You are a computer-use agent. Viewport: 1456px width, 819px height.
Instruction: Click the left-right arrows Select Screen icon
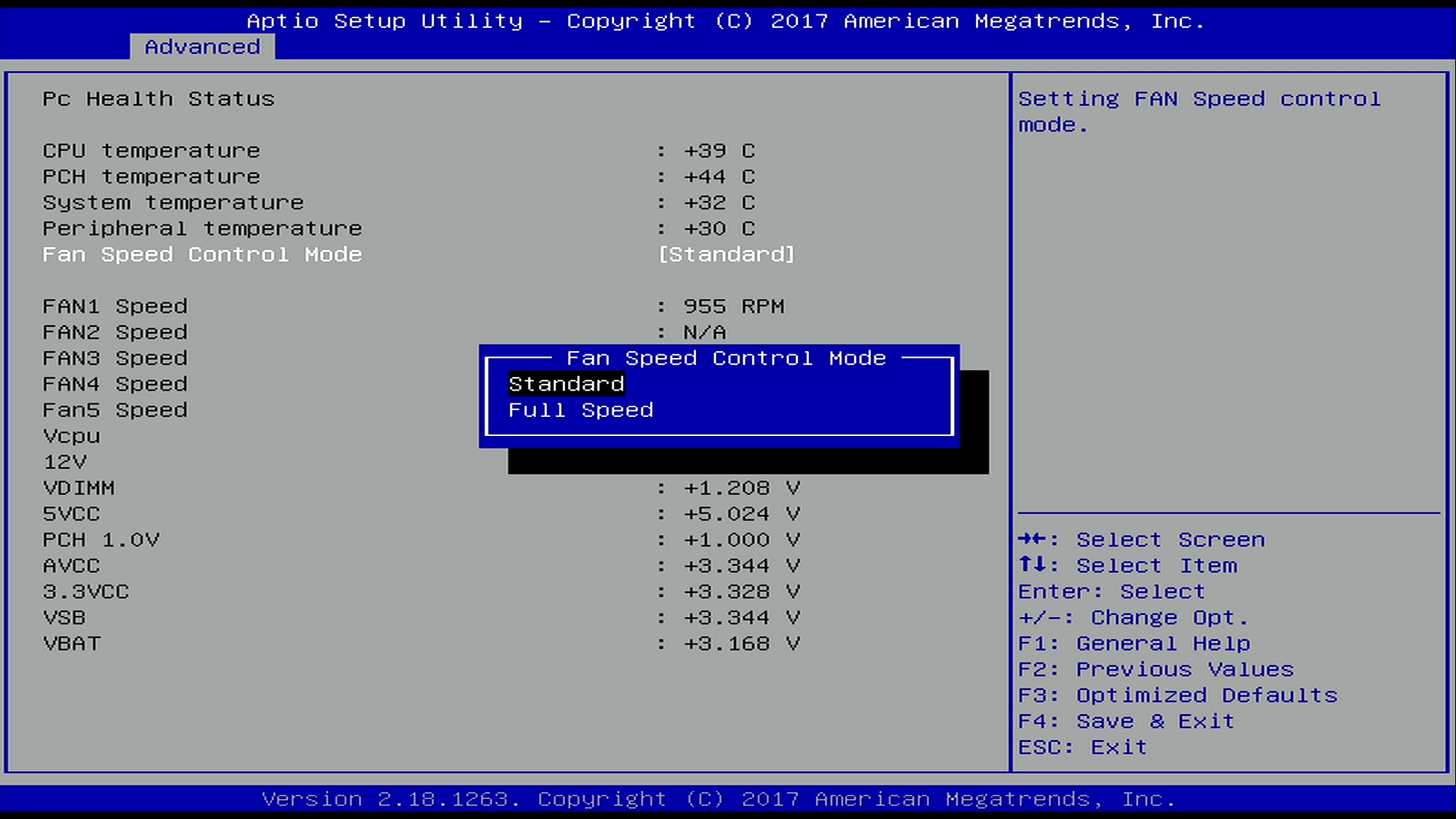point(1031,539)
